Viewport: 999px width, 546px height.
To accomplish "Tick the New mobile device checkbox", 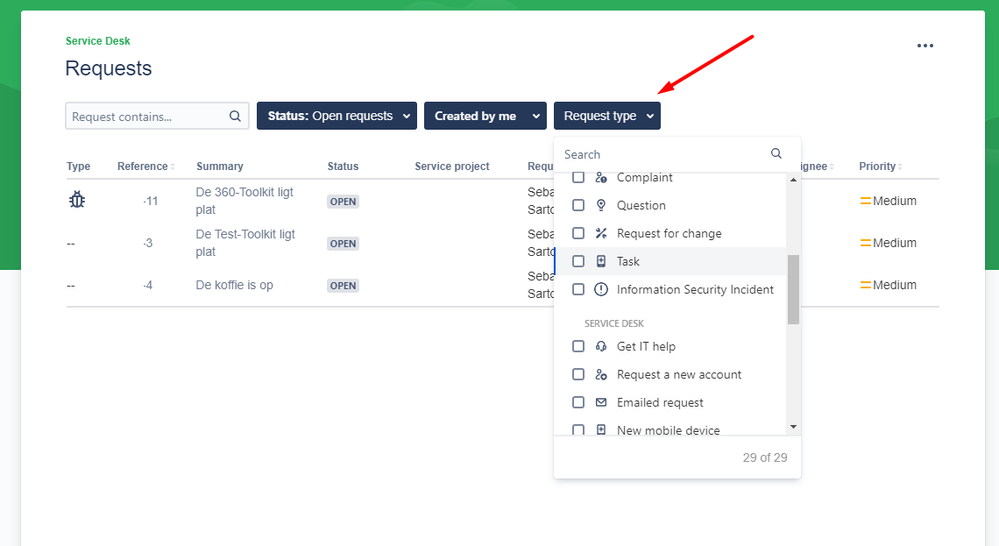I will [578, 430].
